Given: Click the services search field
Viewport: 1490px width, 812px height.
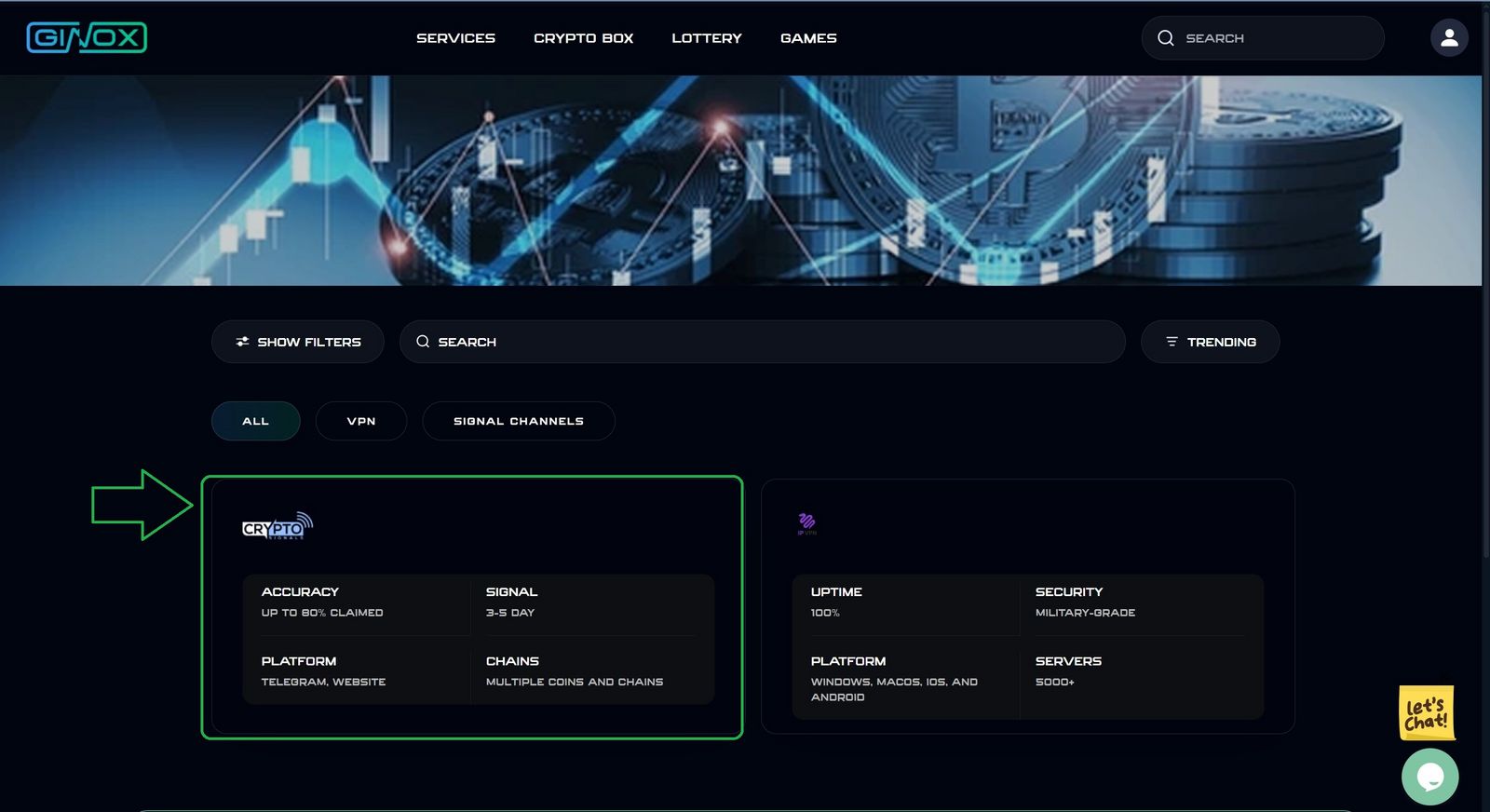Looking at the screenshot, I should click(x=762, y=342).
